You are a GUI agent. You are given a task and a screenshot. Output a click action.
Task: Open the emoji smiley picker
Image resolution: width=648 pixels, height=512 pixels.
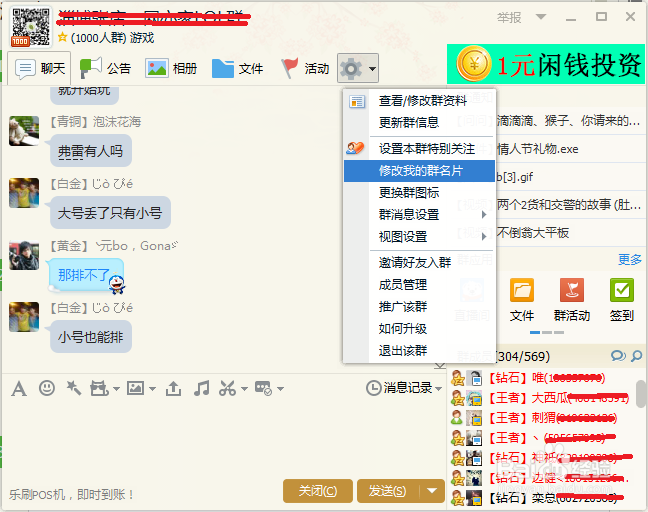click(47, 388)
